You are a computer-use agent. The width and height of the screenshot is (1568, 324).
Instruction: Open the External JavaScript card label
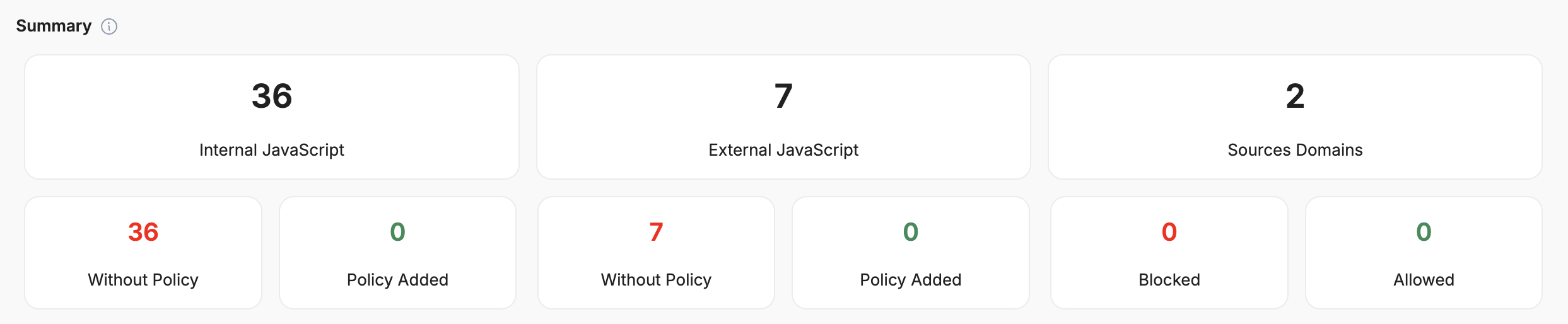783,150
